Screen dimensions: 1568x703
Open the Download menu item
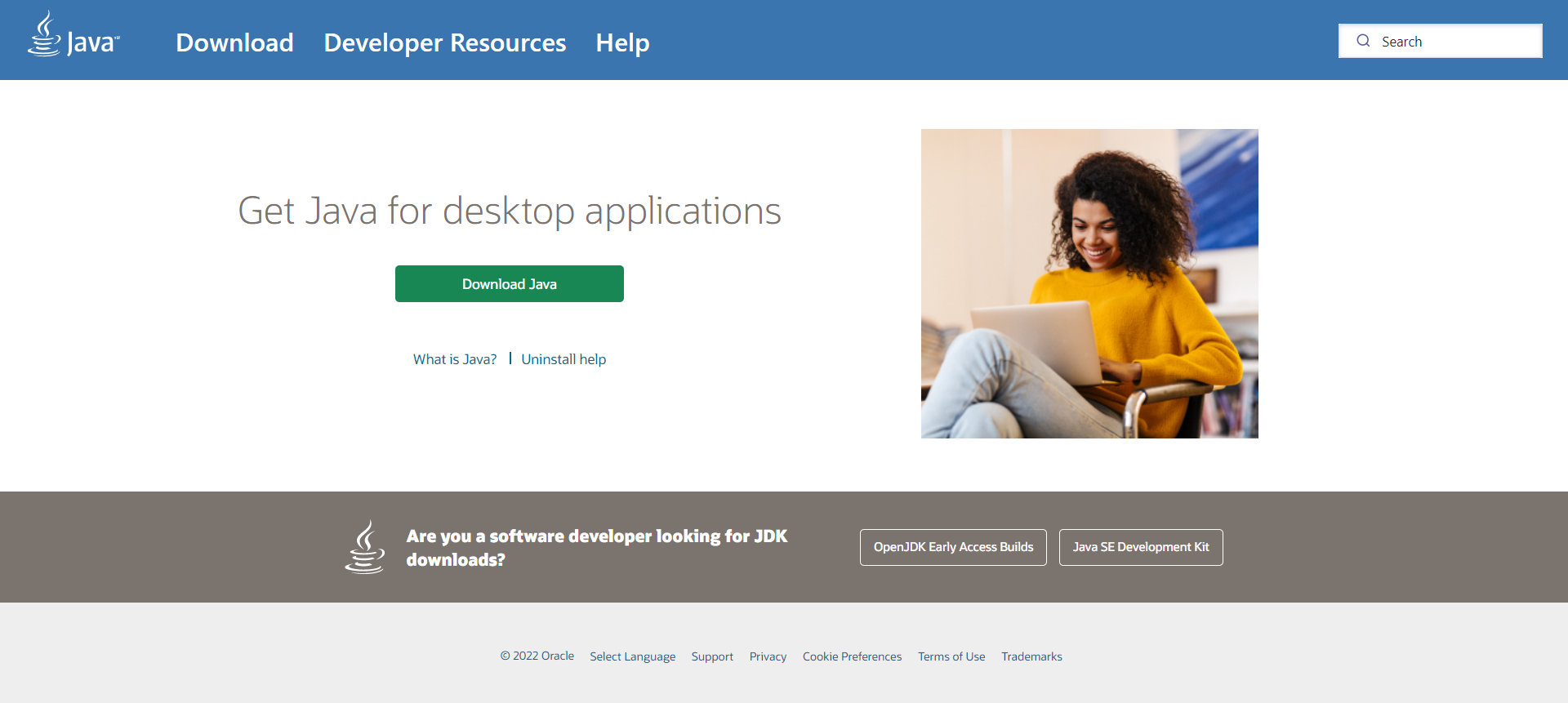(234, 42)
